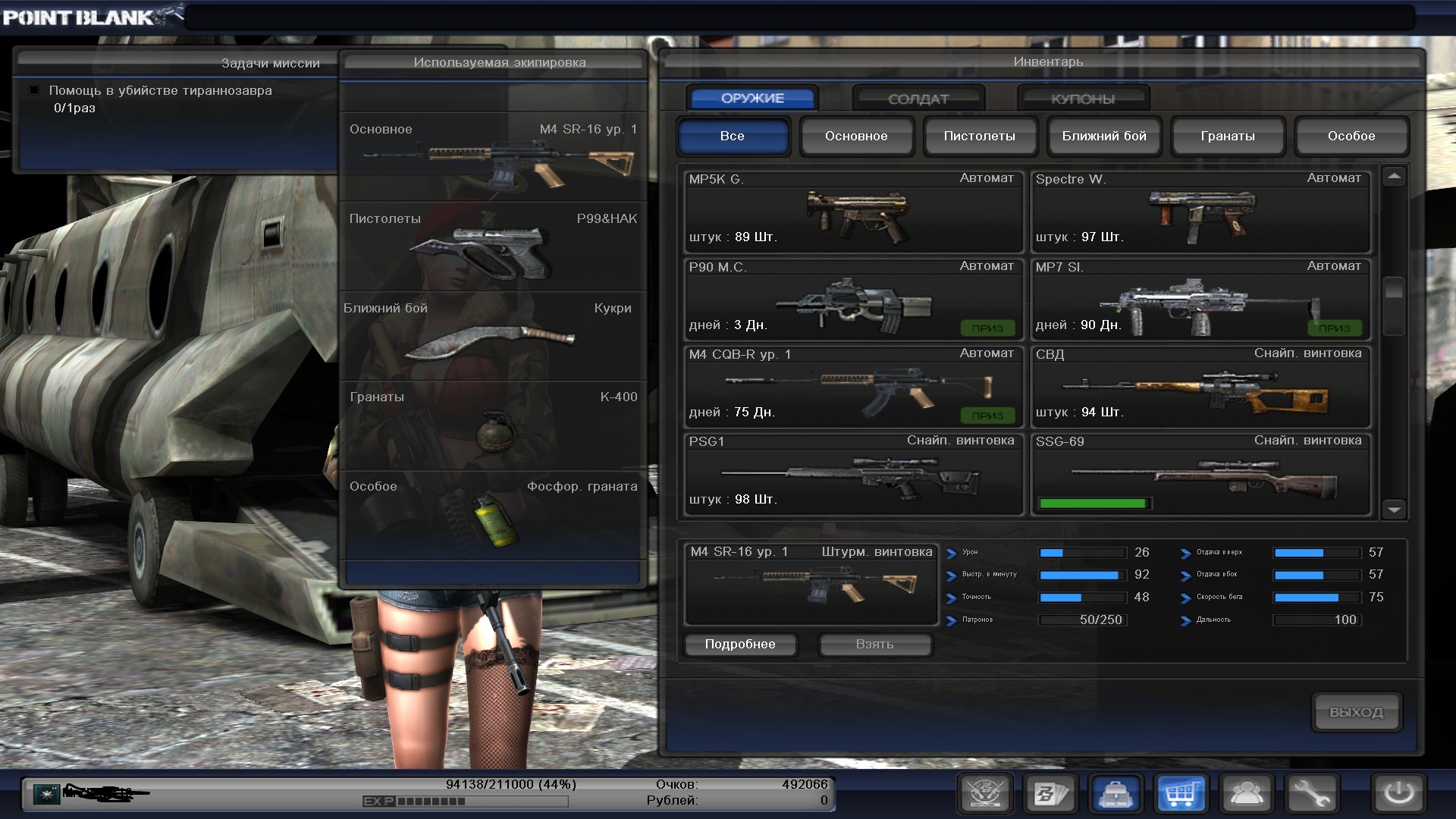
Task: Click the Фосфор. граната special slot
Action: (x=493, y=515)
